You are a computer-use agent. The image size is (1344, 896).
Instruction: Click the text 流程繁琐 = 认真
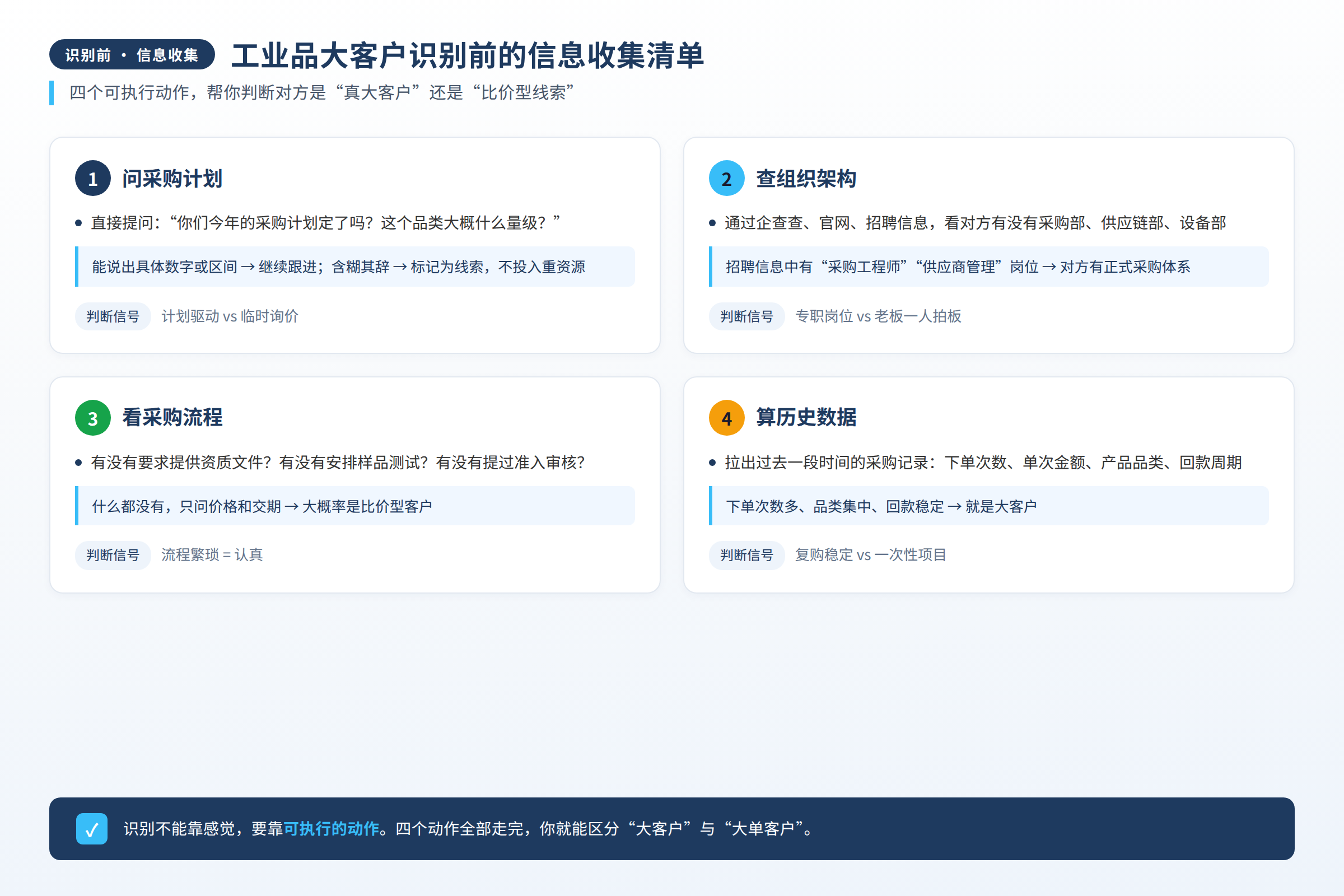[212, 555]
